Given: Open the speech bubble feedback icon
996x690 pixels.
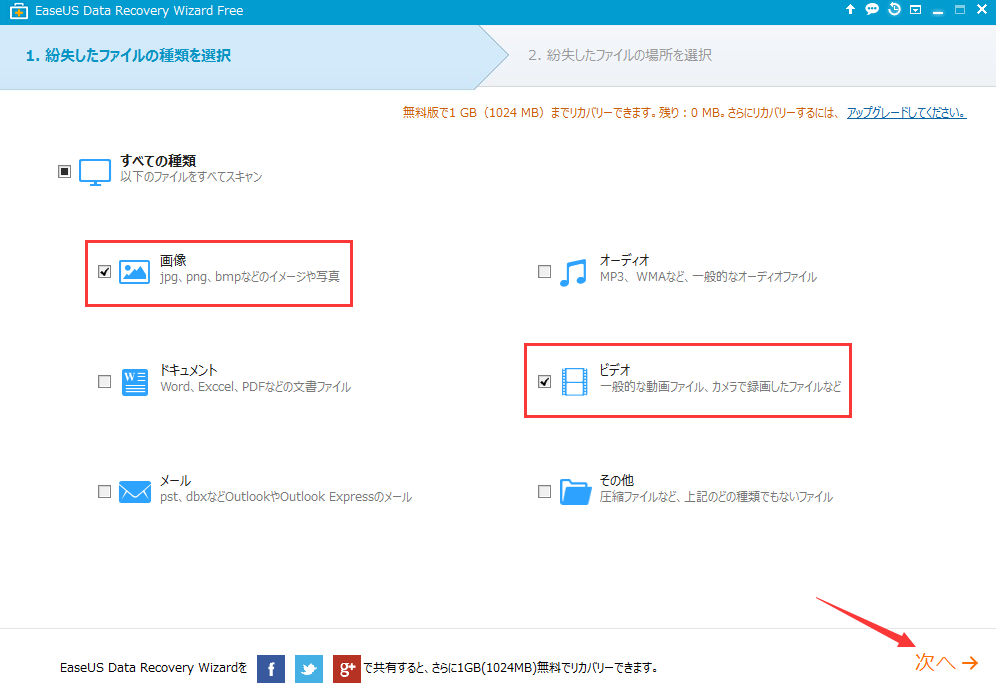Looking at the screenshot, I should coord(872,10).
